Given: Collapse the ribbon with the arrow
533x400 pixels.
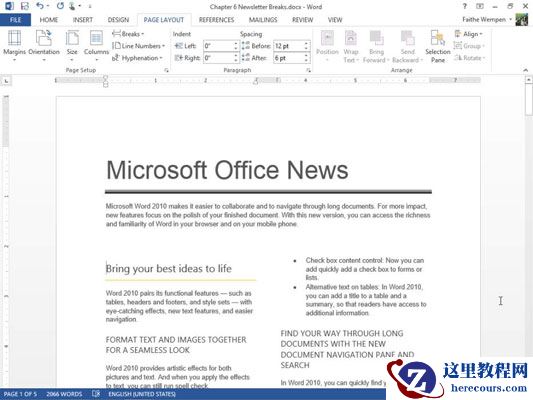Looking at the screenshot, I should click(526, 70).
